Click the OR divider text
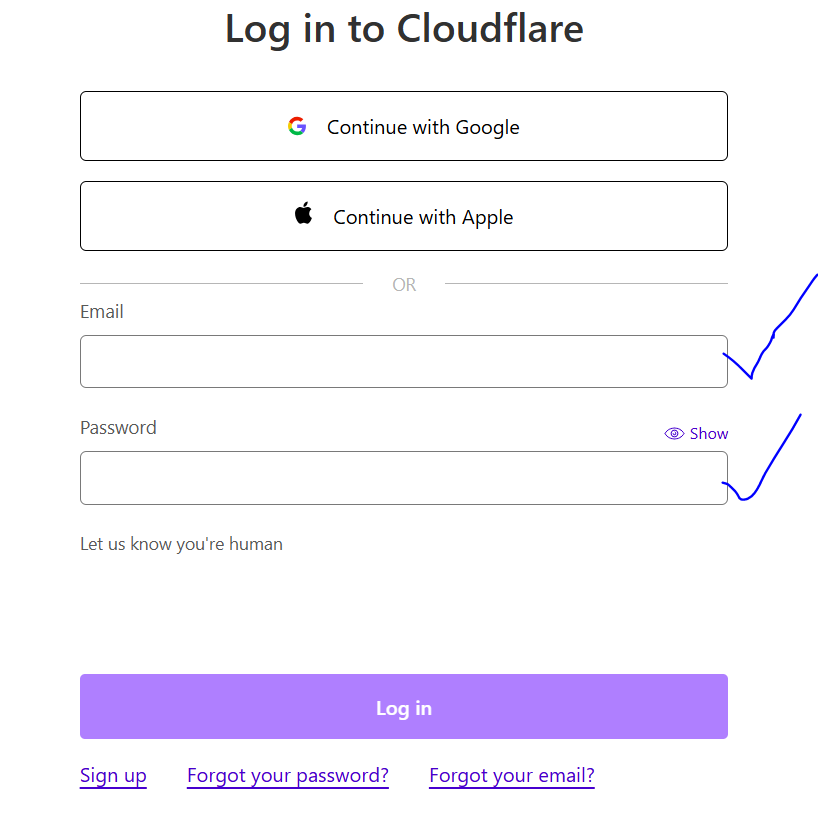This screenshot has width=818, height=815. pos(403,285)
